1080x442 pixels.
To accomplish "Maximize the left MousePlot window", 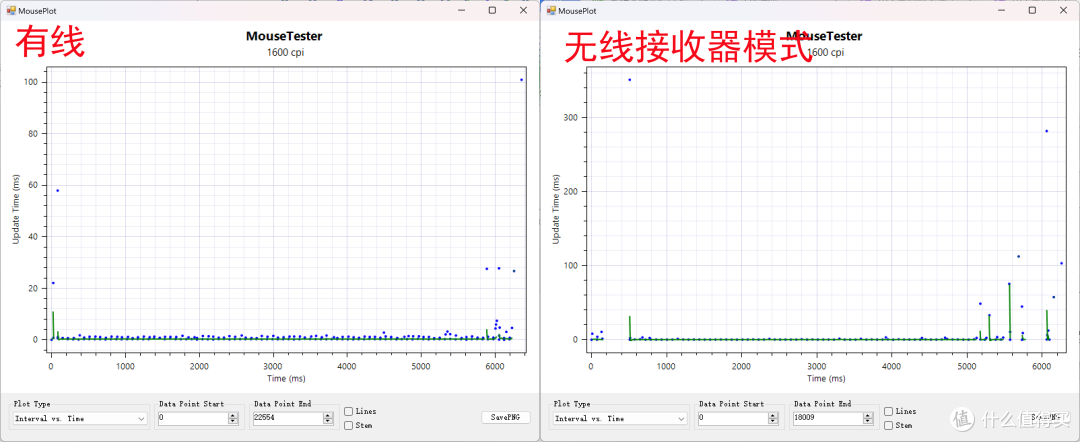I will click(x=492, y=10).
